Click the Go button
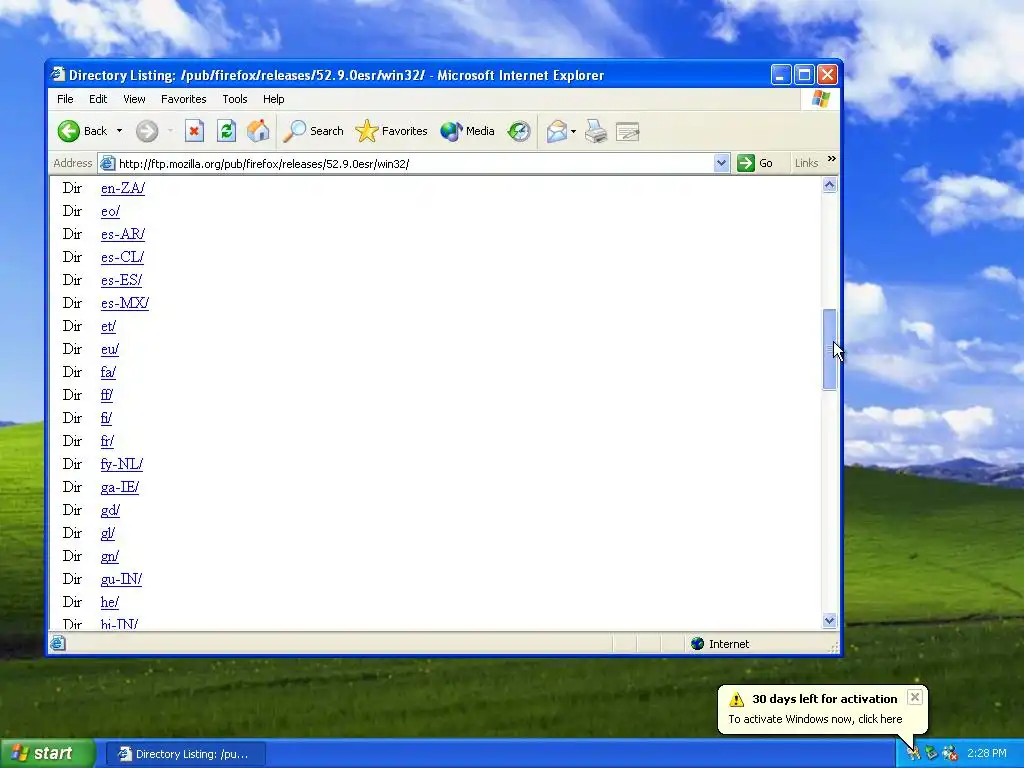 pos(755,163)
